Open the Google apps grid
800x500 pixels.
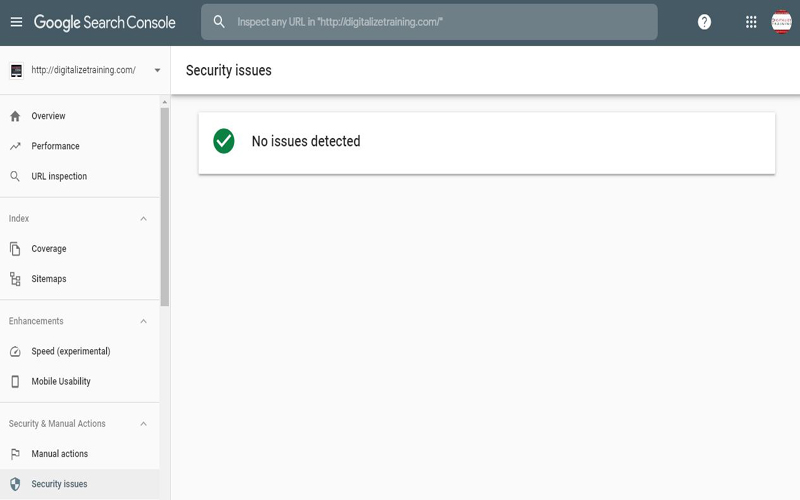click(751, 22)
